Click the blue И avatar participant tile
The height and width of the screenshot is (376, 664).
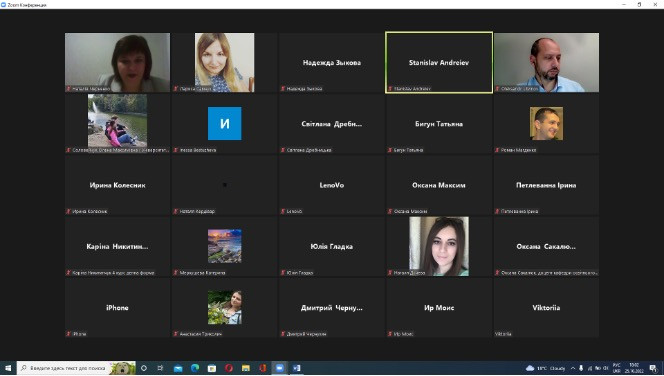224,124
